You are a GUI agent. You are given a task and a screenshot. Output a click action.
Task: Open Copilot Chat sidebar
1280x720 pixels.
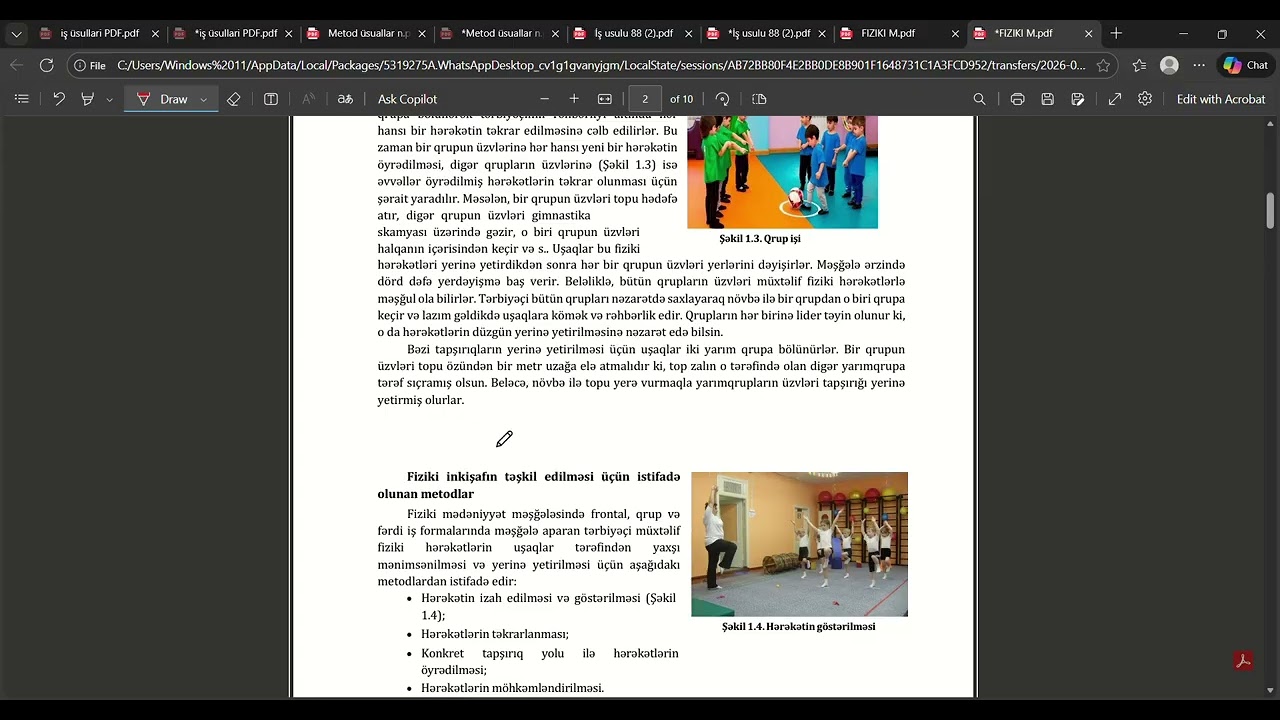1246,65
